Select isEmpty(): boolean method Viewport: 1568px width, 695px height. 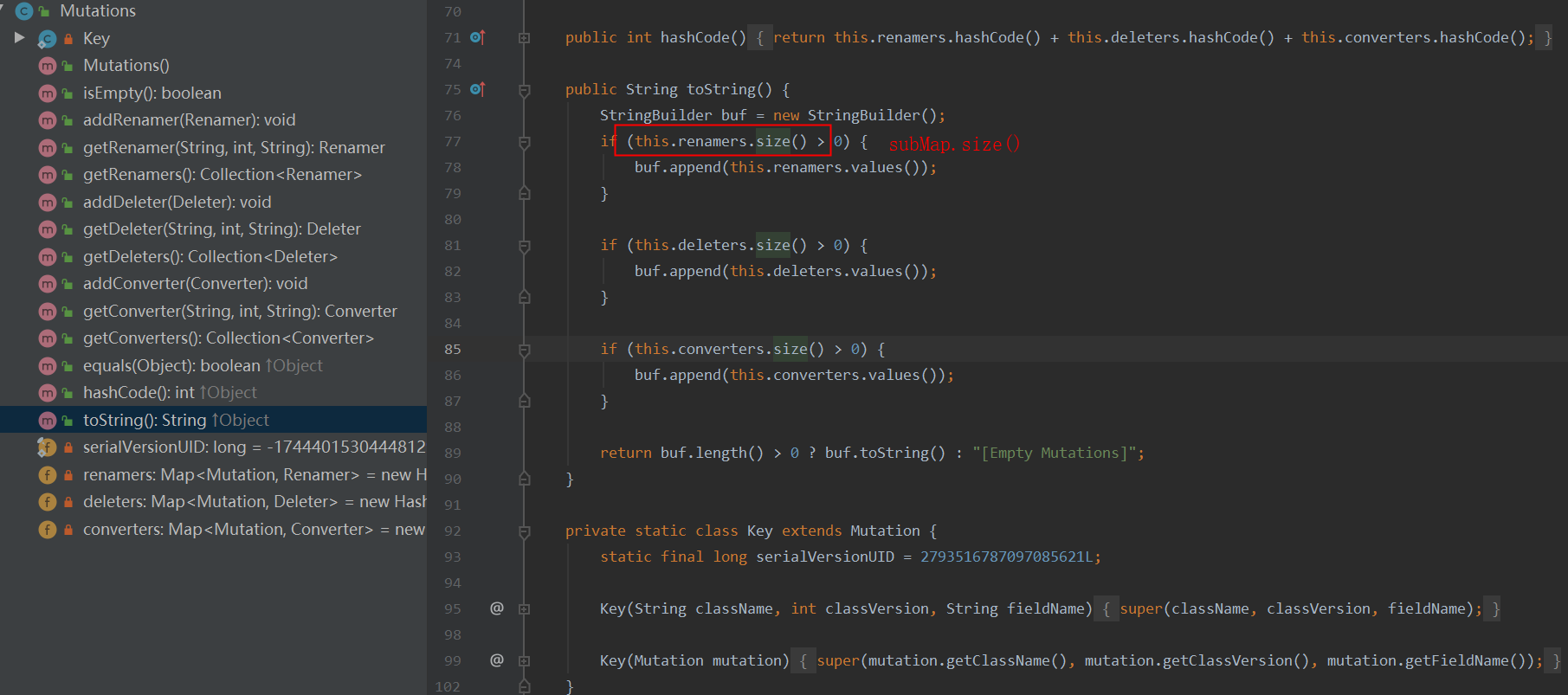(152, 93)
